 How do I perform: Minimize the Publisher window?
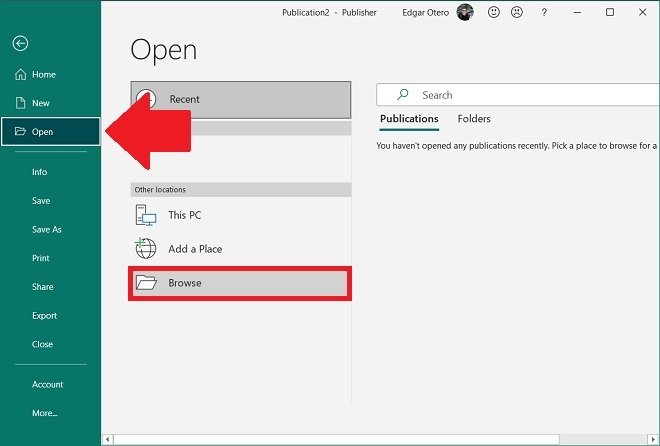coord(577,12)
